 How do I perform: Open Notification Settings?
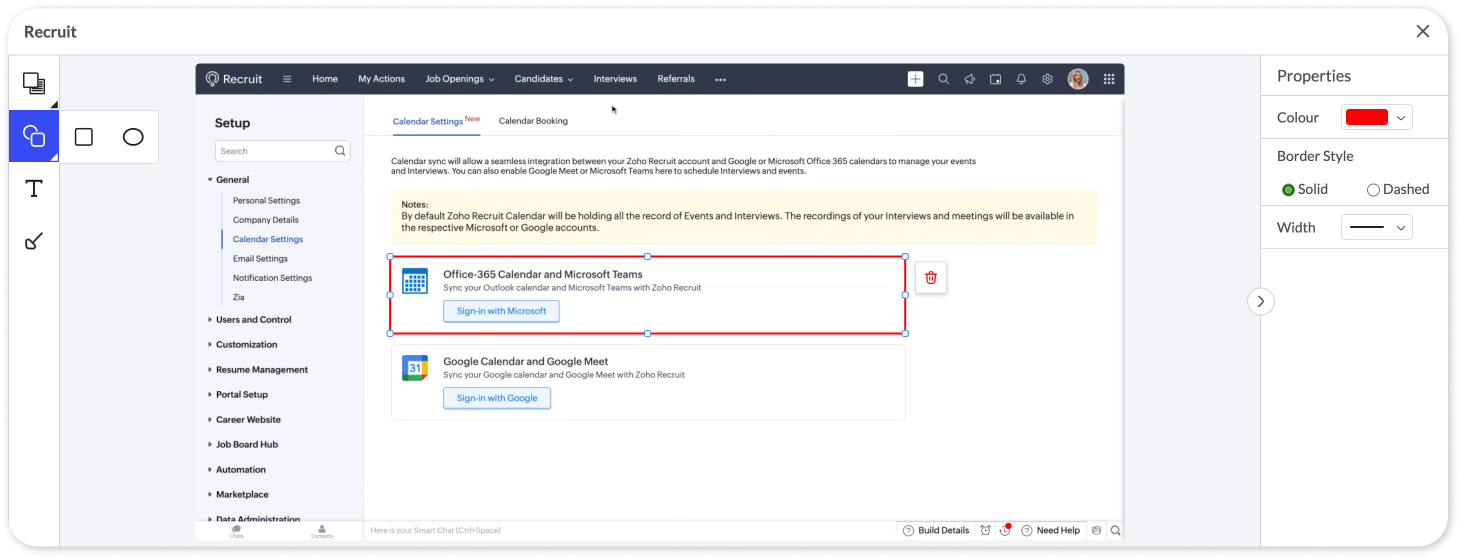272,278
